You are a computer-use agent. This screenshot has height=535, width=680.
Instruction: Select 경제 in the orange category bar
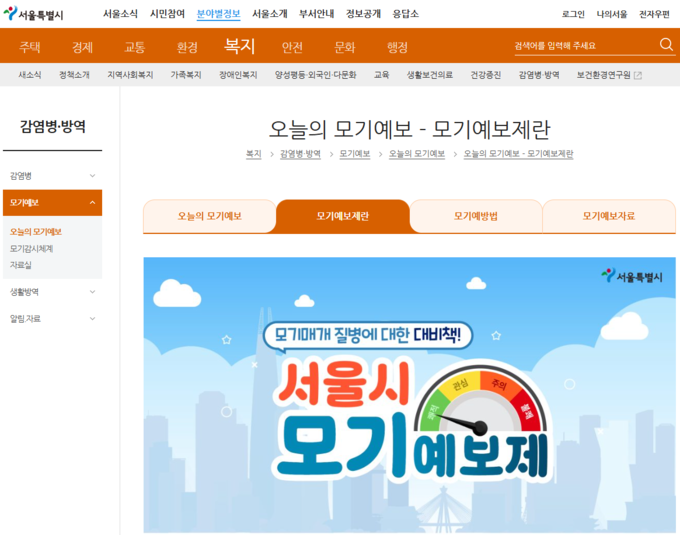tap(82, 47)
